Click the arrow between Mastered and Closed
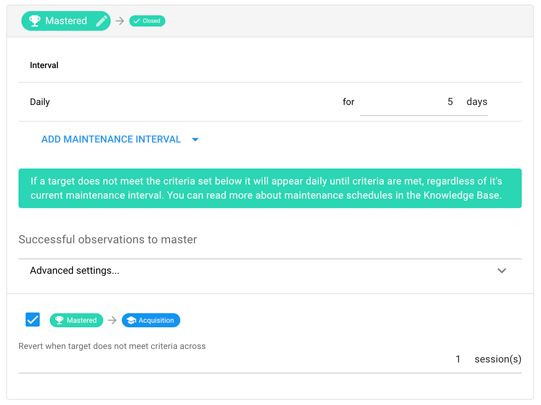Screen dimensions: 541x405 [x=120, y=21]
